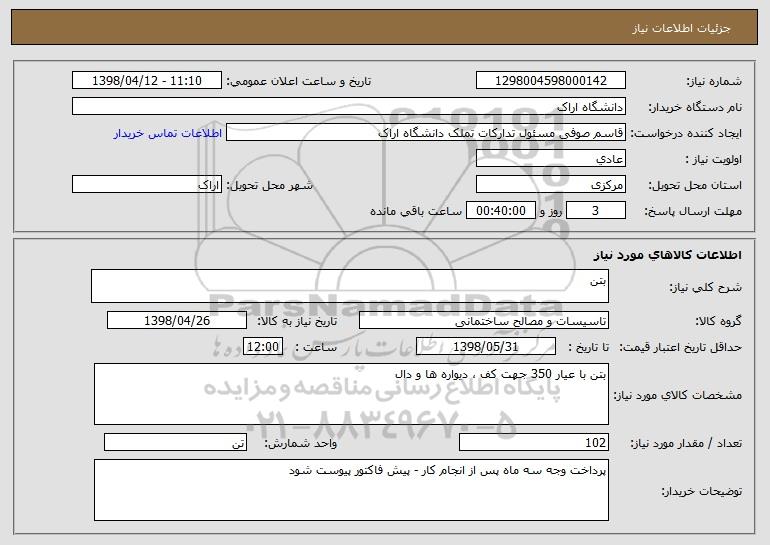Click the label نام دستگاه خریدار
The height and width of the screenshot is (545, 770).
click(695, 108)
